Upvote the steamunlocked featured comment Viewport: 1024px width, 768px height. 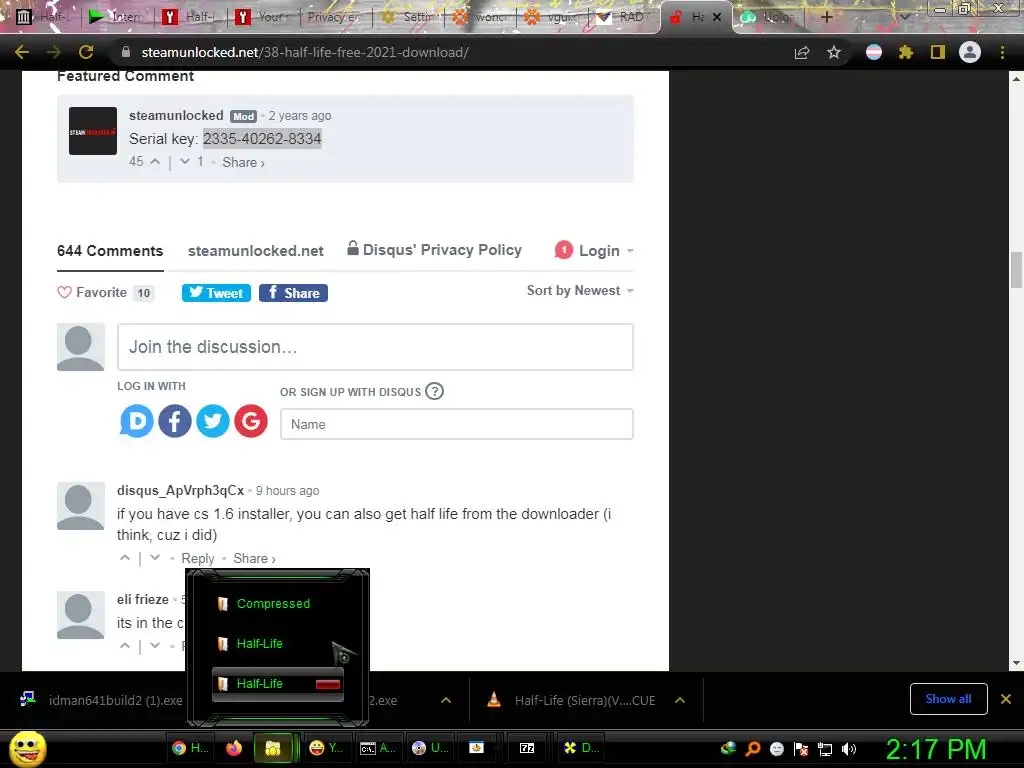[x=155, y=161]
